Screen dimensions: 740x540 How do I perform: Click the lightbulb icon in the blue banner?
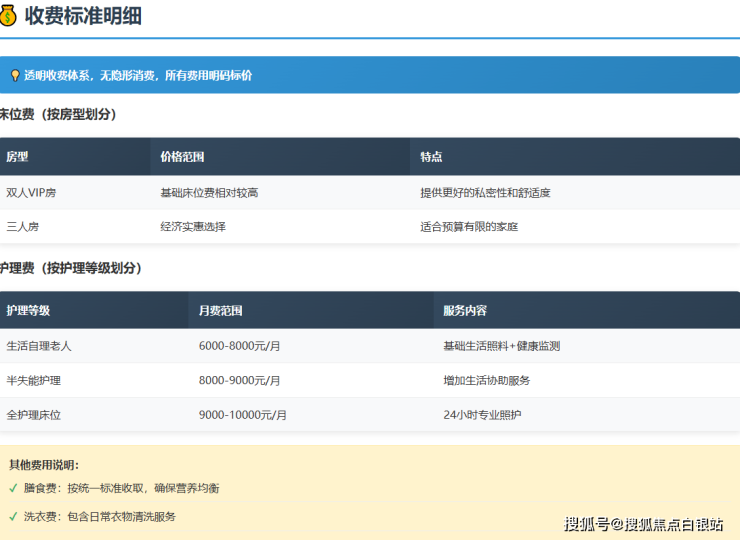point(15,75)
